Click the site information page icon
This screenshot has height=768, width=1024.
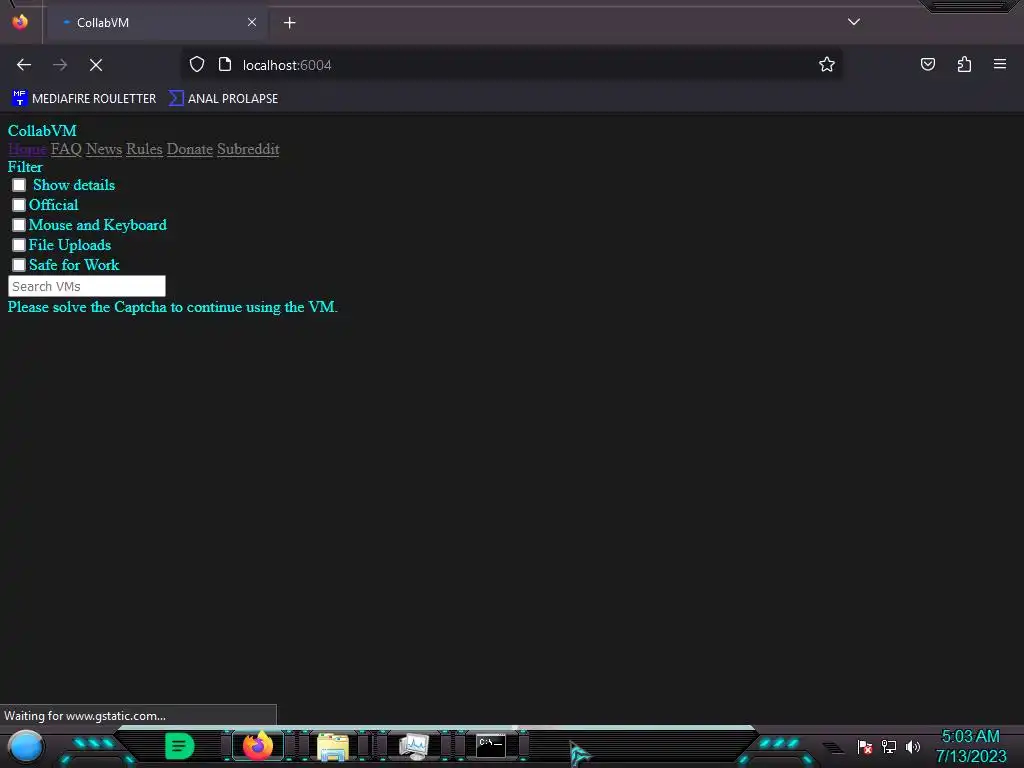[225, 65]
